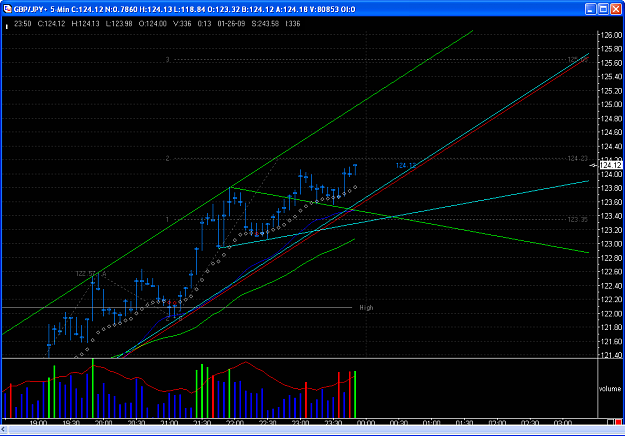The width and height of the screenshot is (625, 436).
Task: Click the GBP/JPY+ 5-Min title bar text
Action: pyautogui.click(x=41, y=9)
